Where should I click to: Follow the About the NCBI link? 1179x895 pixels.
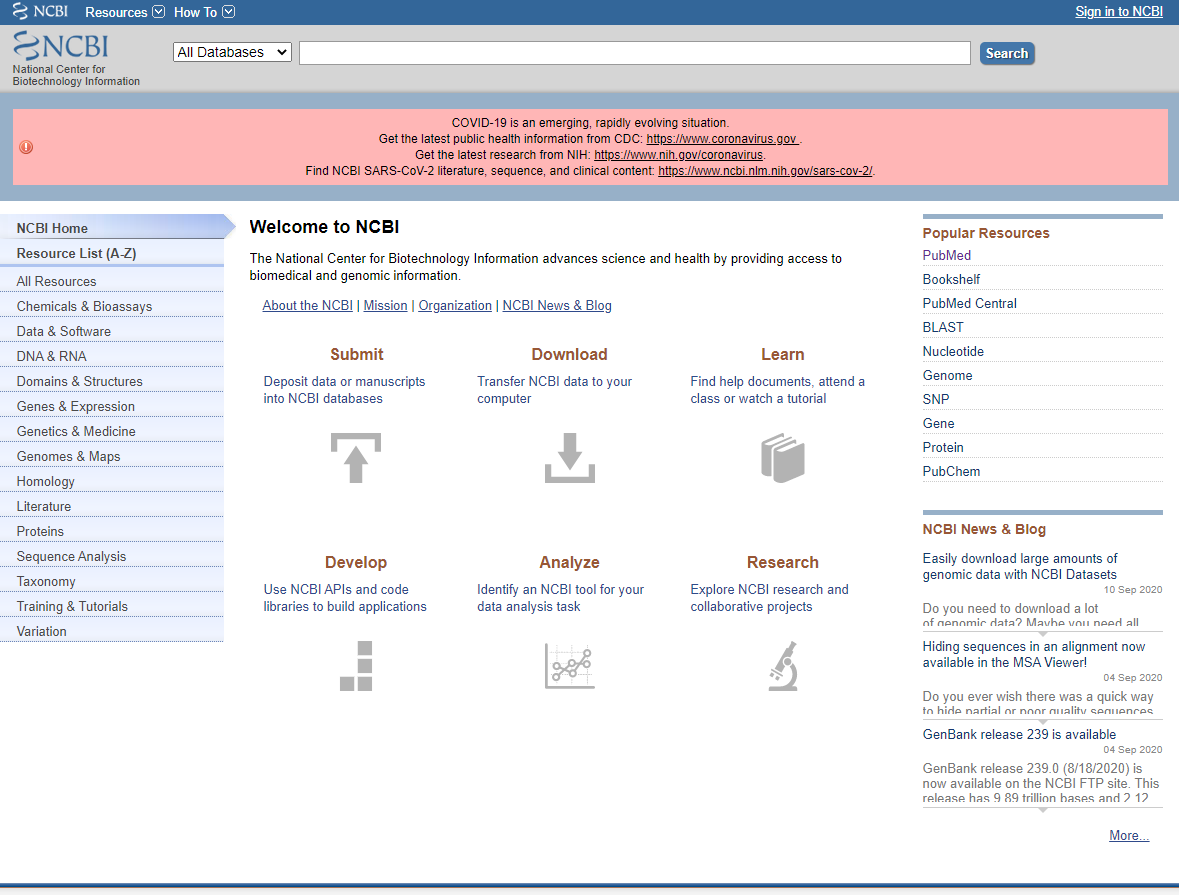(x=308, y=305)
